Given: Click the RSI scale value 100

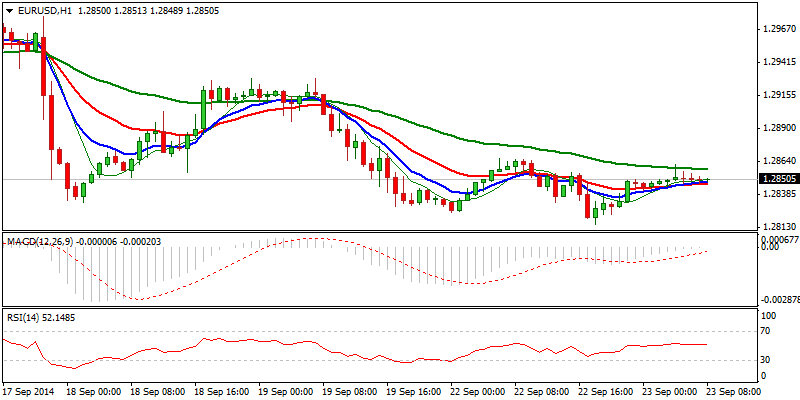Looking at the screenshot, I should [768, 316].
